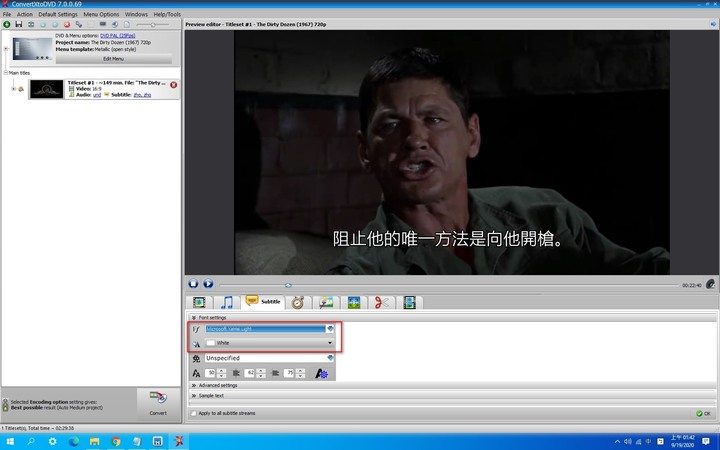720x450 pixels.
Task: Open the font name dropdown arrow
Action: coord(330,329)
